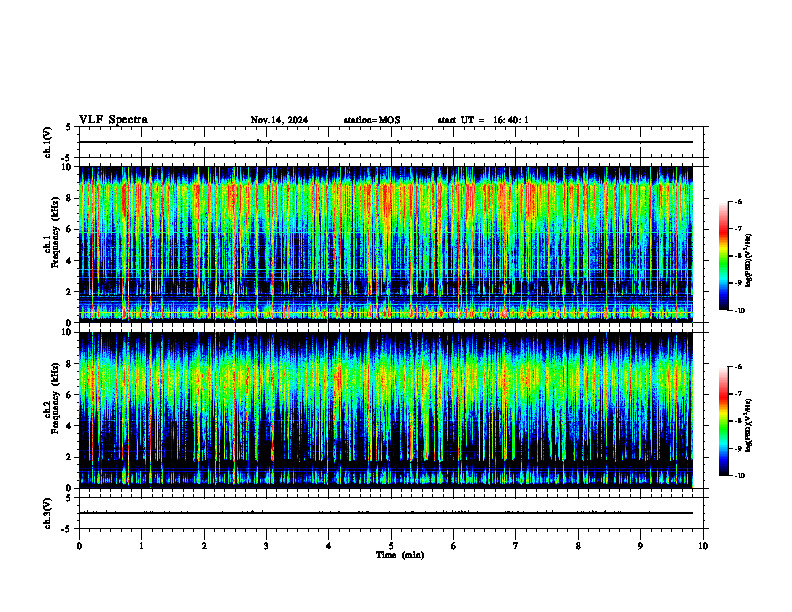Click the "VLF Spectra" plot title

pos(113,120)
